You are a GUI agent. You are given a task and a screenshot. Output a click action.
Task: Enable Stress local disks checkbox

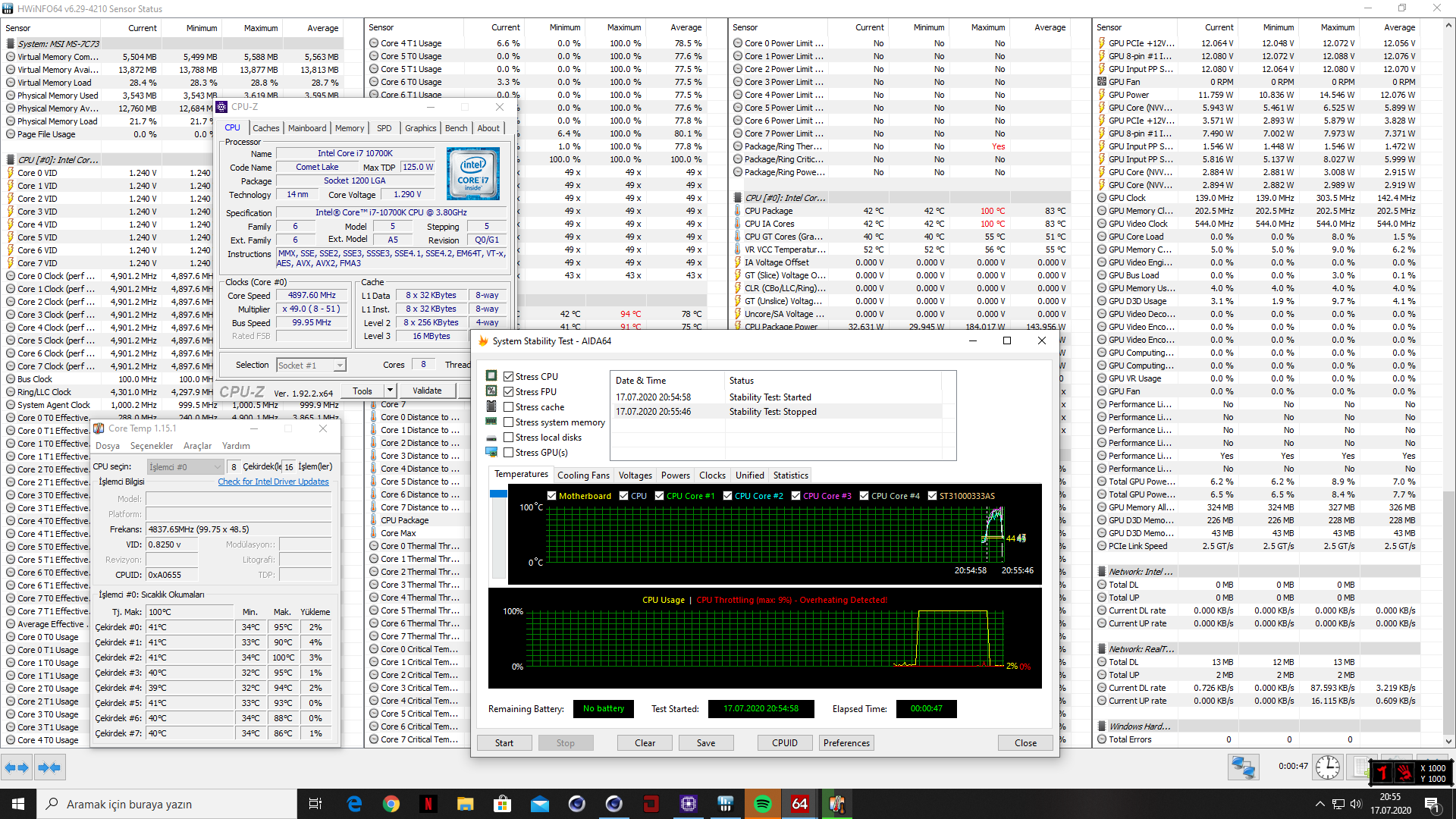tap(509, 438)
